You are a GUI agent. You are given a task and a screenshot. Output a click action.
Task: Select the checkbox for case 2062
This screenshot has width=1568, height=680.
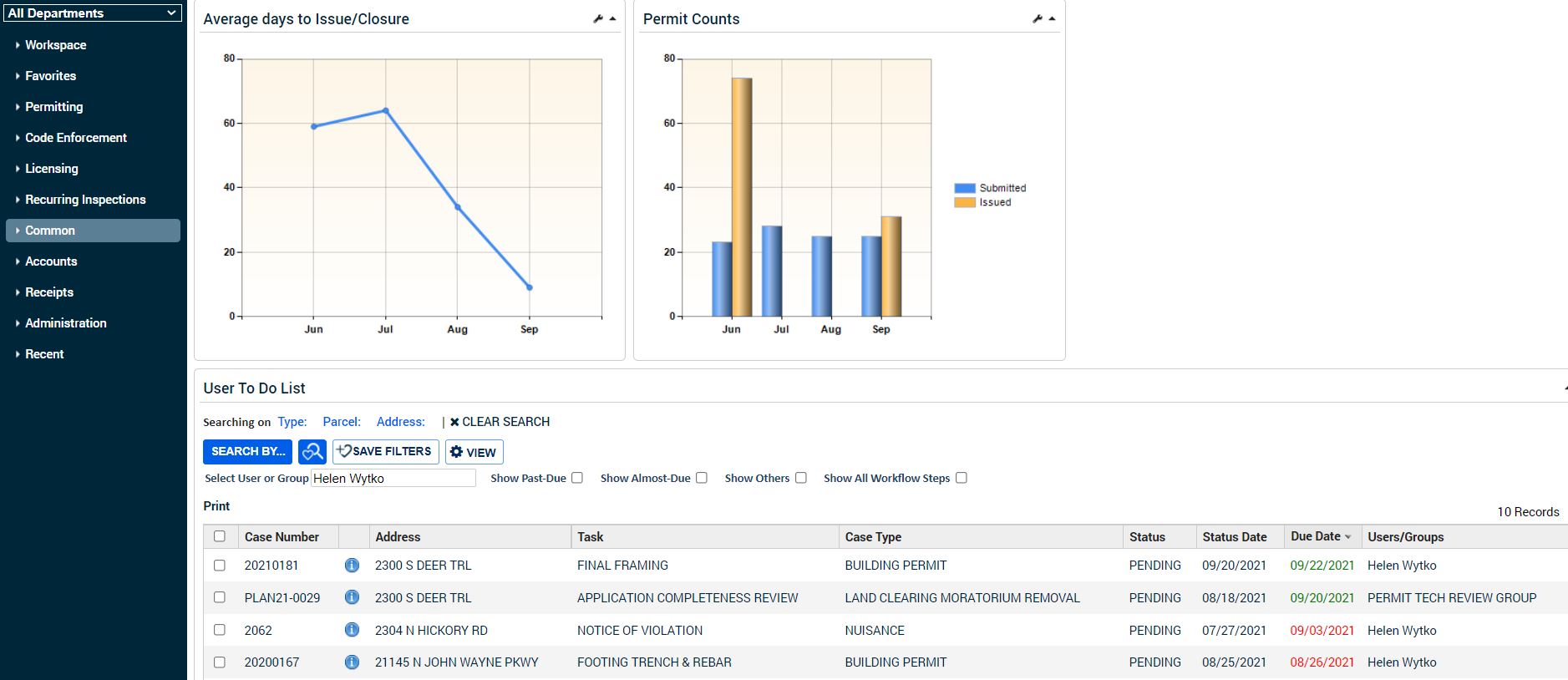220,630
